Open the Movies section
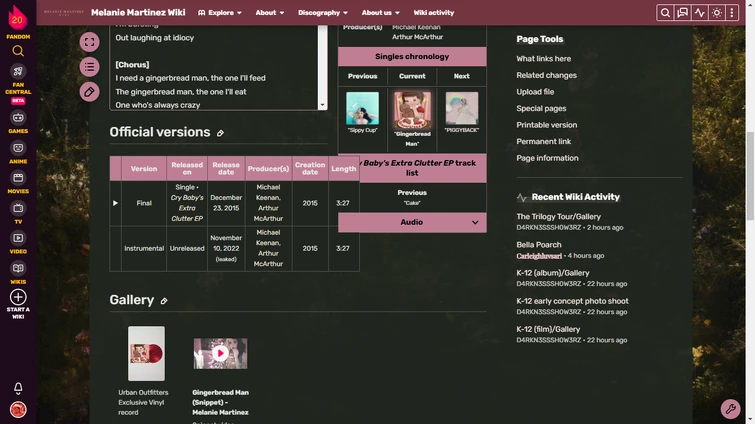 click(18, 182)
